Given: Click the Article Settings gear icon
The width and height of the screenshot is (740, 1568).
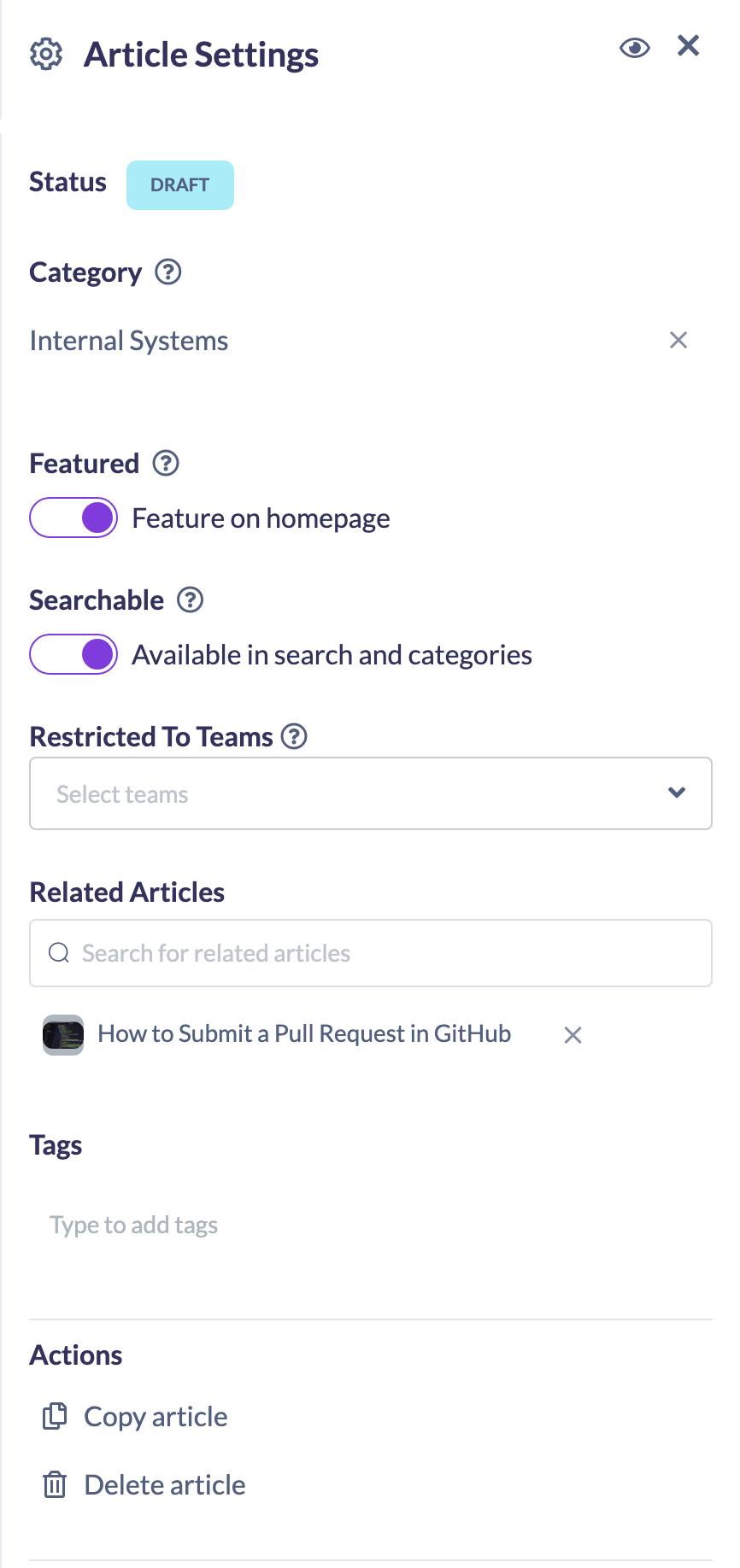Looking at the screenshot, I should point(46,54).
